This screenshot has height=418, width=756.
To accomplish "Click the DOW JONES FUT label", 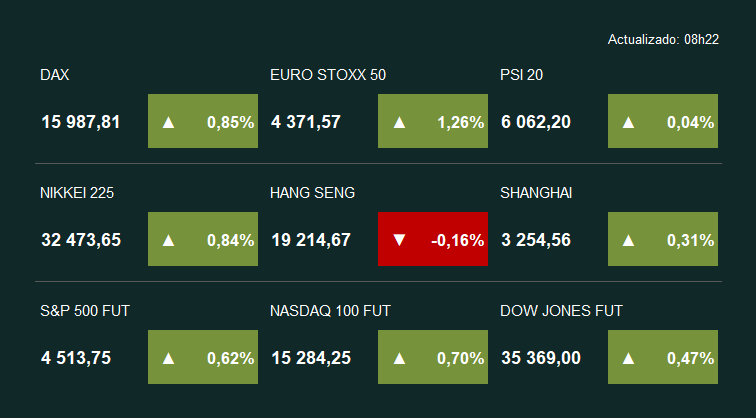I will pos(561,311).
